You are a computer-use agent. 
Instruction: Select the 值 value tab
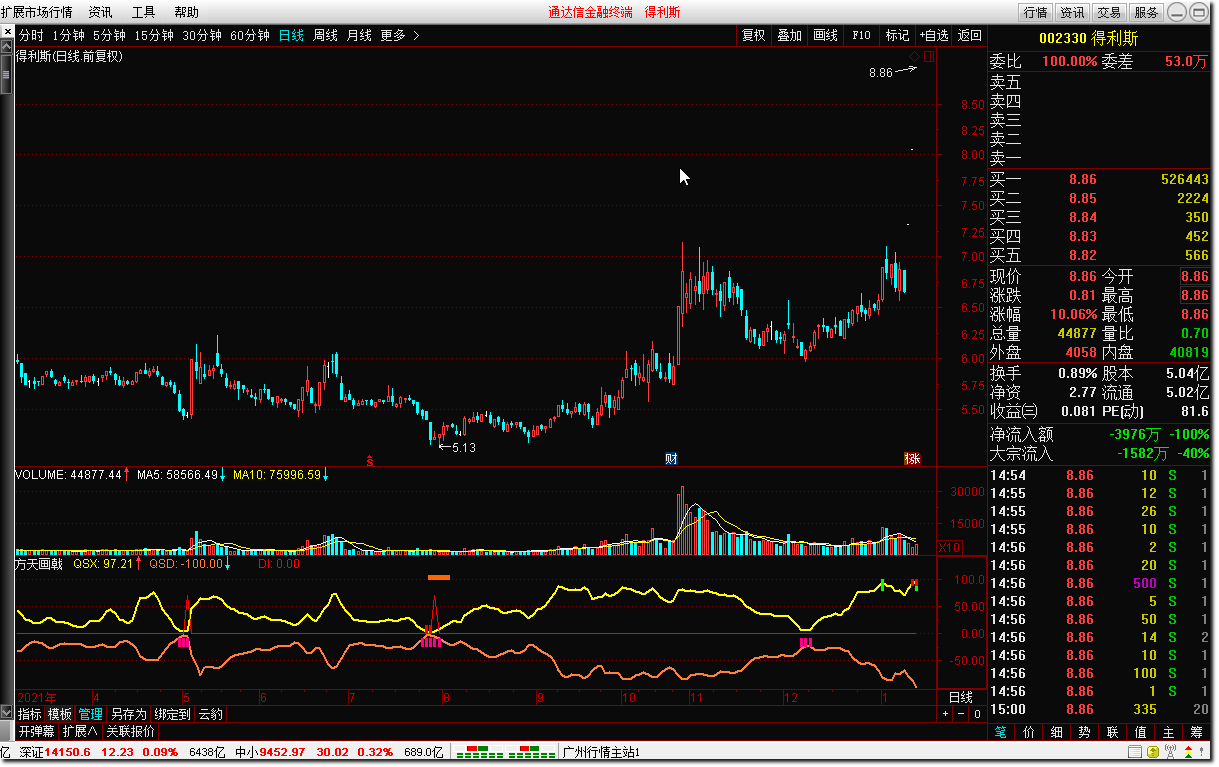(x=1141, y=732)
